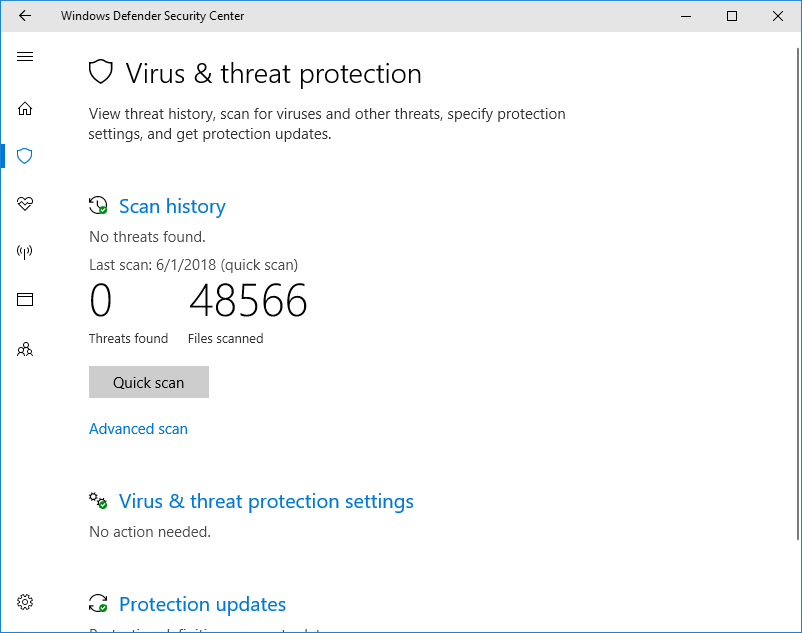Select the Home icon in sidebar
802x633 pixels.
coord(24,108)
